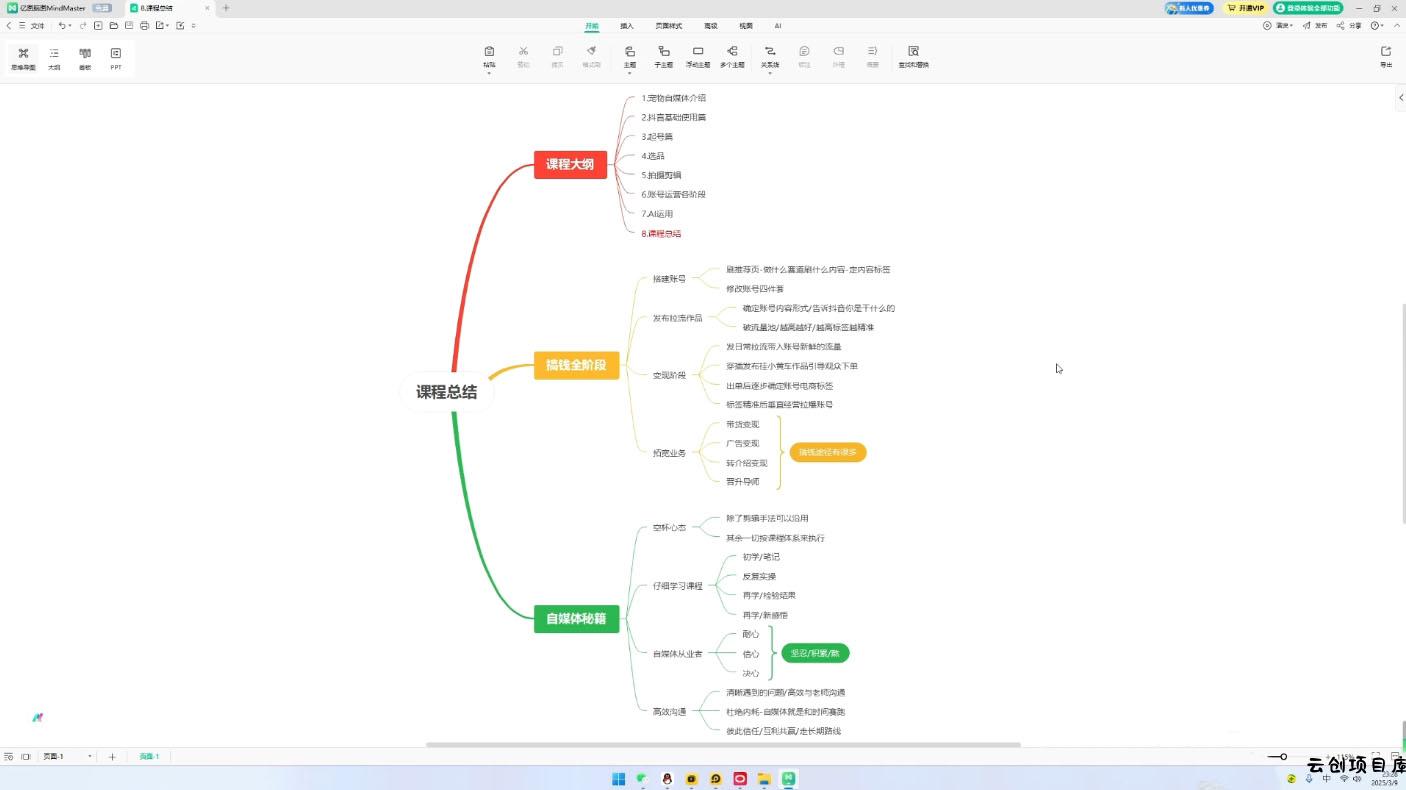
Task: Adjust the zoom slider handle
Action: tap(1283, 757)
